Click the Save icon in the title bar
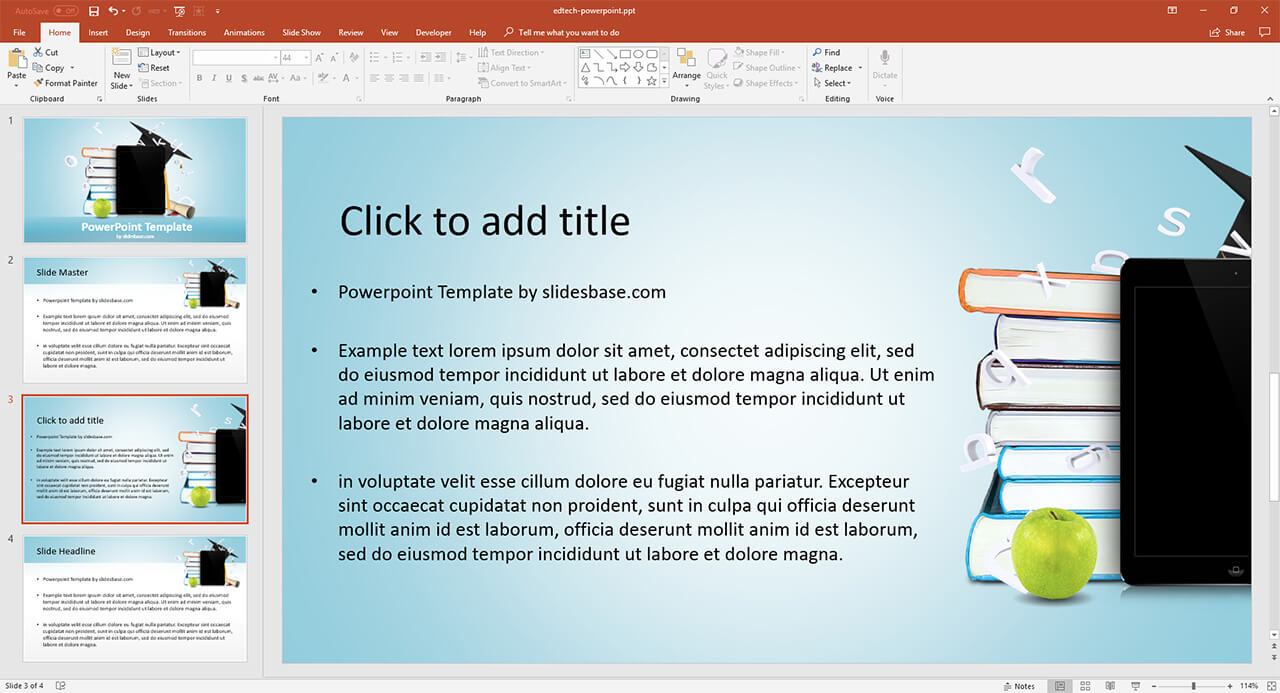This screenshot has width=1280, height=693. click(x=94, y=11)
